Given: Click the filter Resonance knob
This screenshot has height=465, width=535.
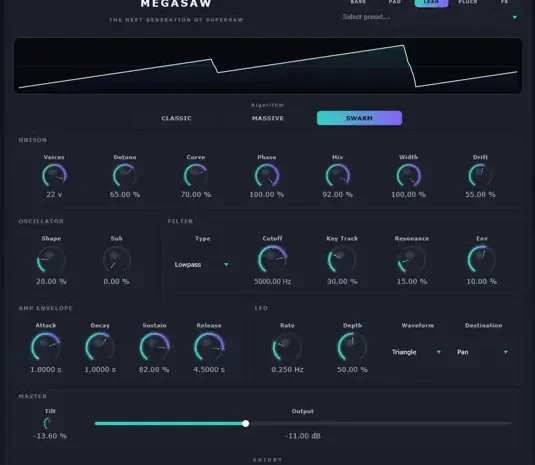Looking at the screenshot, I should (x=411, y=260).
